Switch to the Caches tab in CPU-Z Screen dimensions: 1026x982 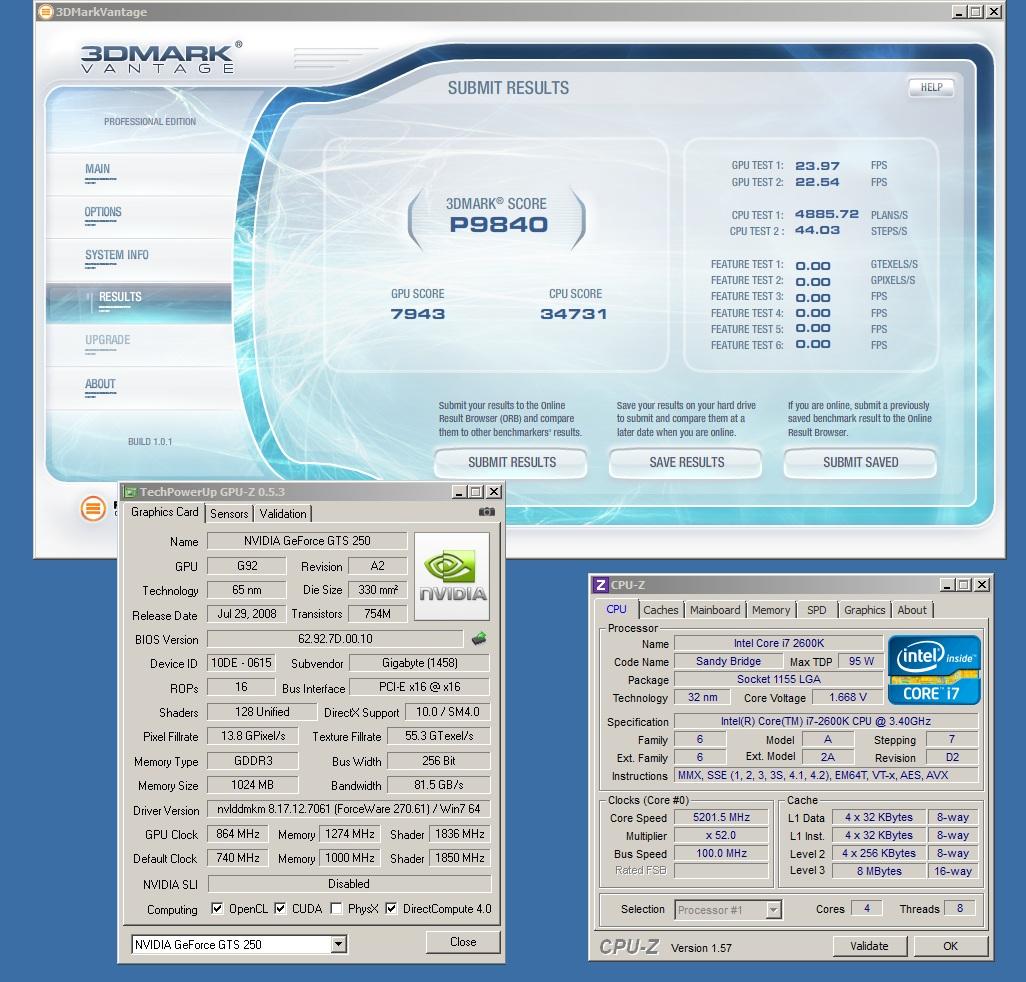(661, 610)
